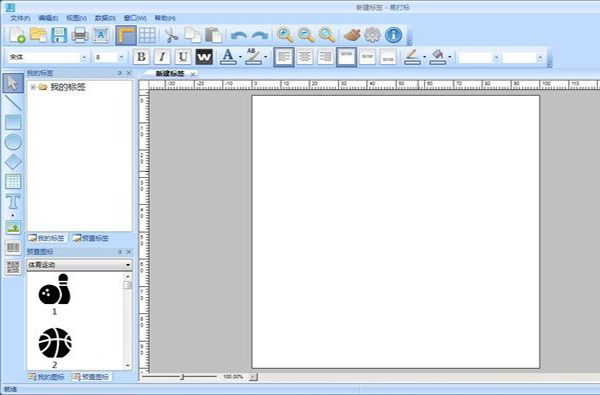
Task: Open the 体育运动 icon category dropdown
Action: point(79,264)
